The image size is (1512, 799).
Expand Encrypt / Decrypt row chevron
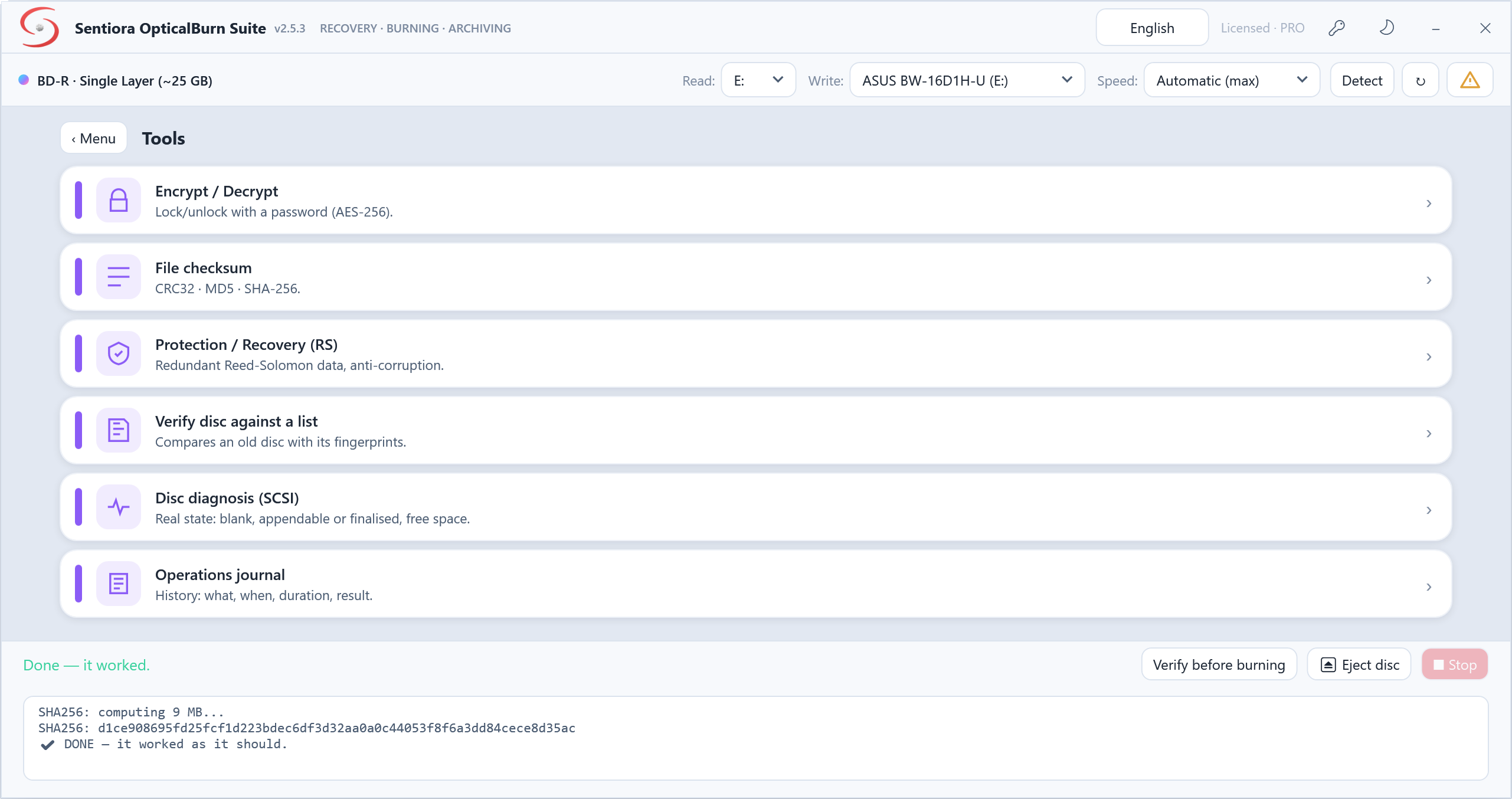pyautogui.click(x=1429, y=203)
